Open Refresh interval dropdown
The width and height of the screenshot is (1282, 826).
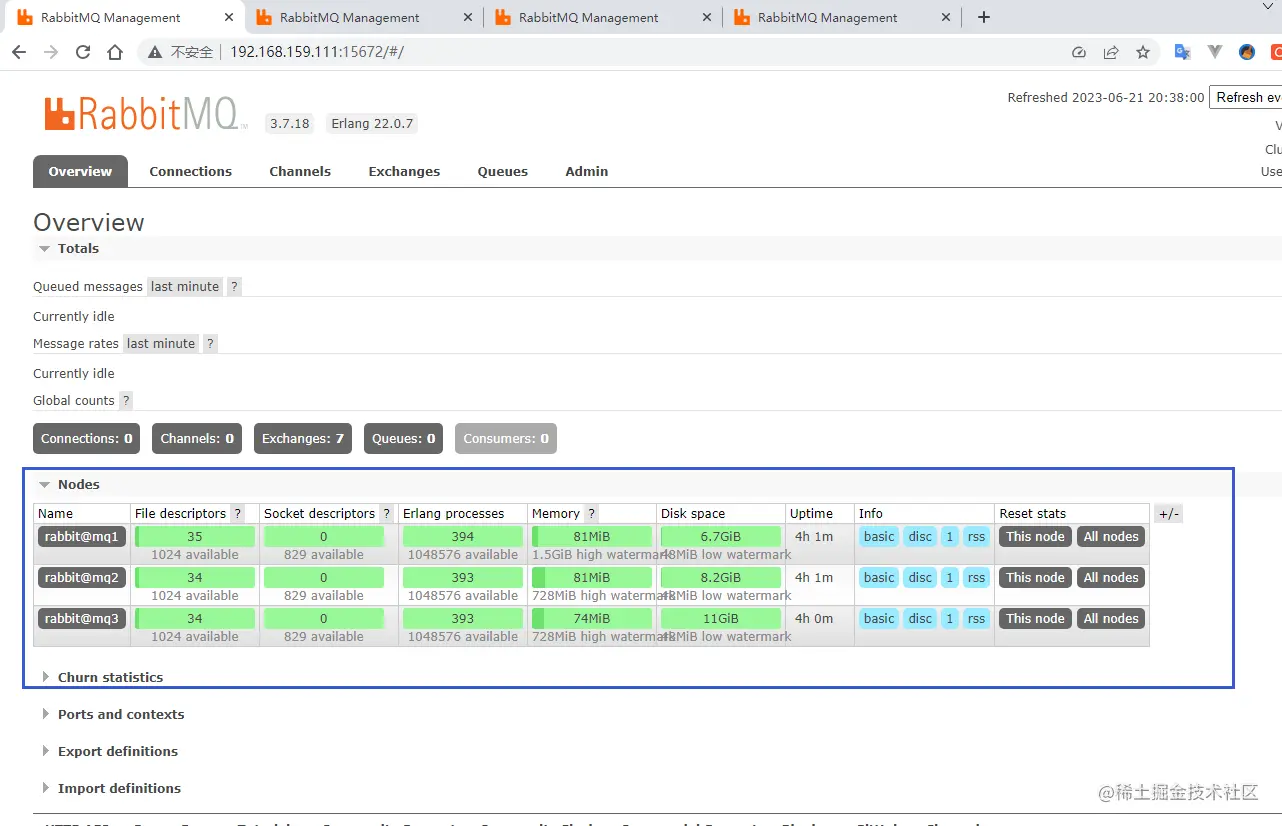(1246, 97)
